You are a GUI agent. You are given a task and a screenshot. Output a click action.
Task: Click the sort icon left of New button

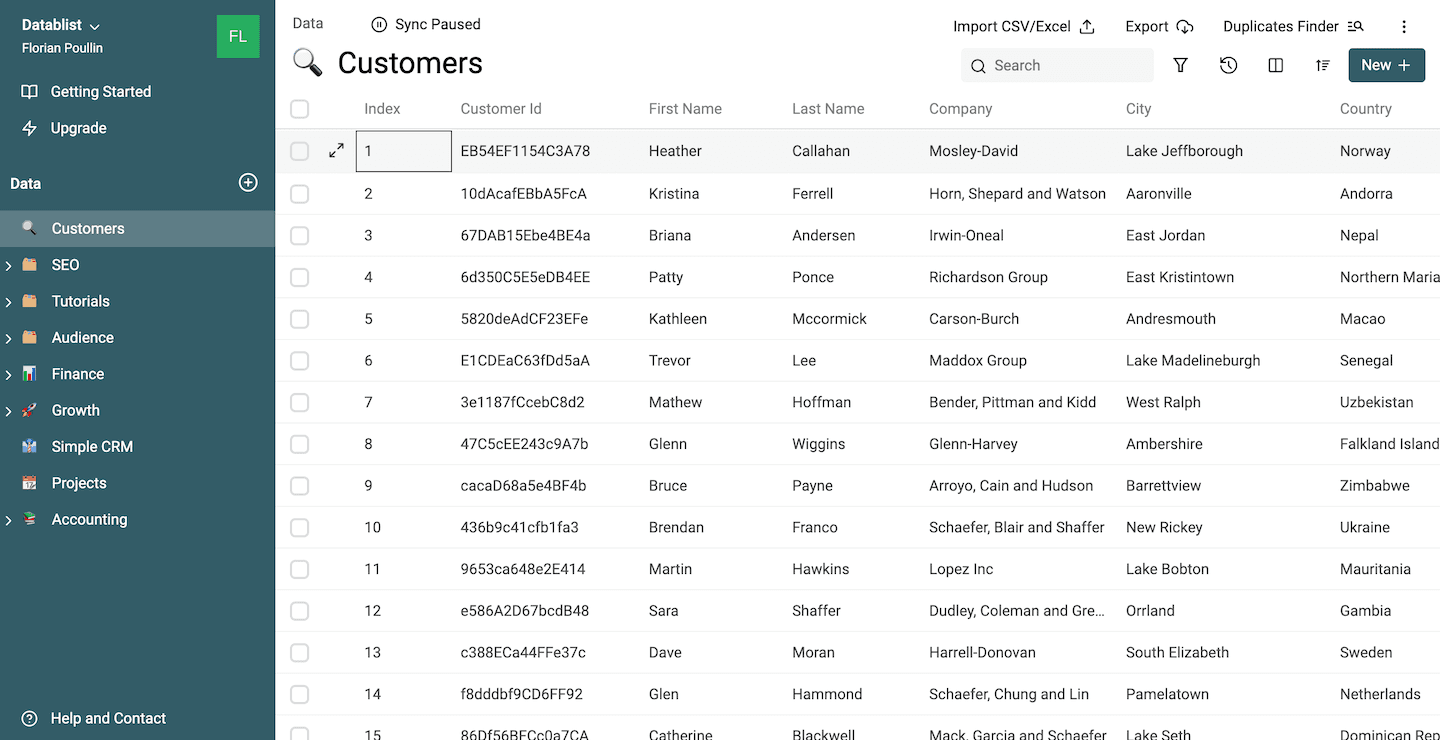[x=1322, y=64]
